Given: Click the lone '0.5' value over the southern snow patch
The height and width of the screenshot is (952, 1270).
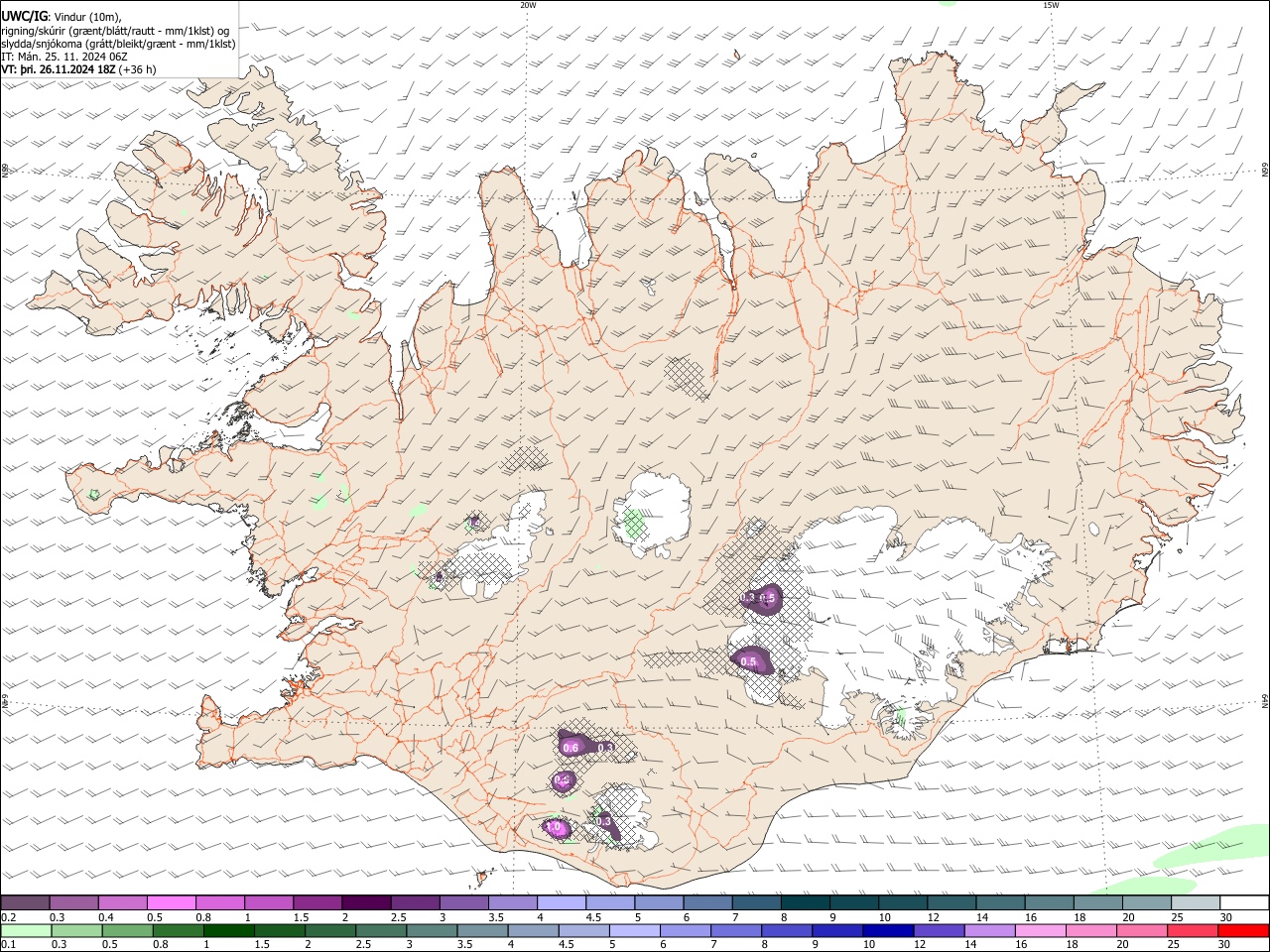Looking at the screenshot, I should [x=749, y=661].
